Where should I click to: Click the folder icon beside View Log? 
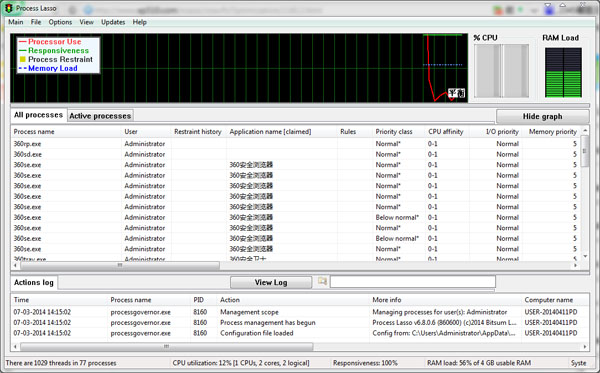[322, 282]
